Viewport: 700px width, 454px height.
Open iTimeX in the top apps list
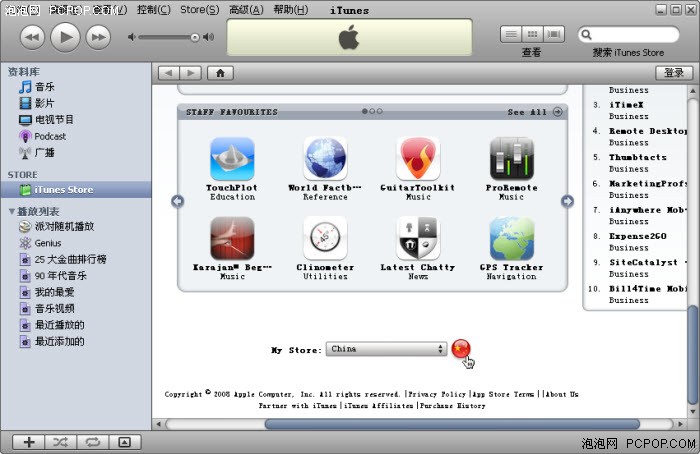click(626, 105)
